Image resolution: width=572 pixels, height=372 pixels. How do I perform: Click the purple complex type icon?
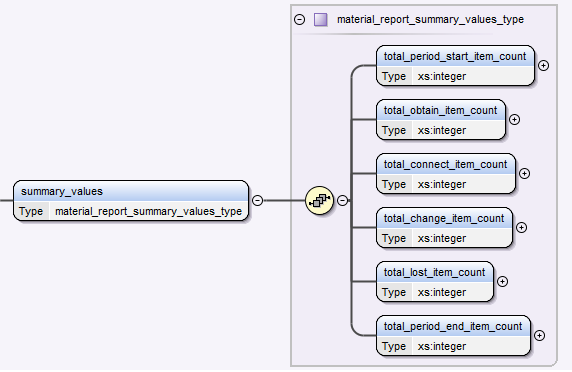point(321,19)
